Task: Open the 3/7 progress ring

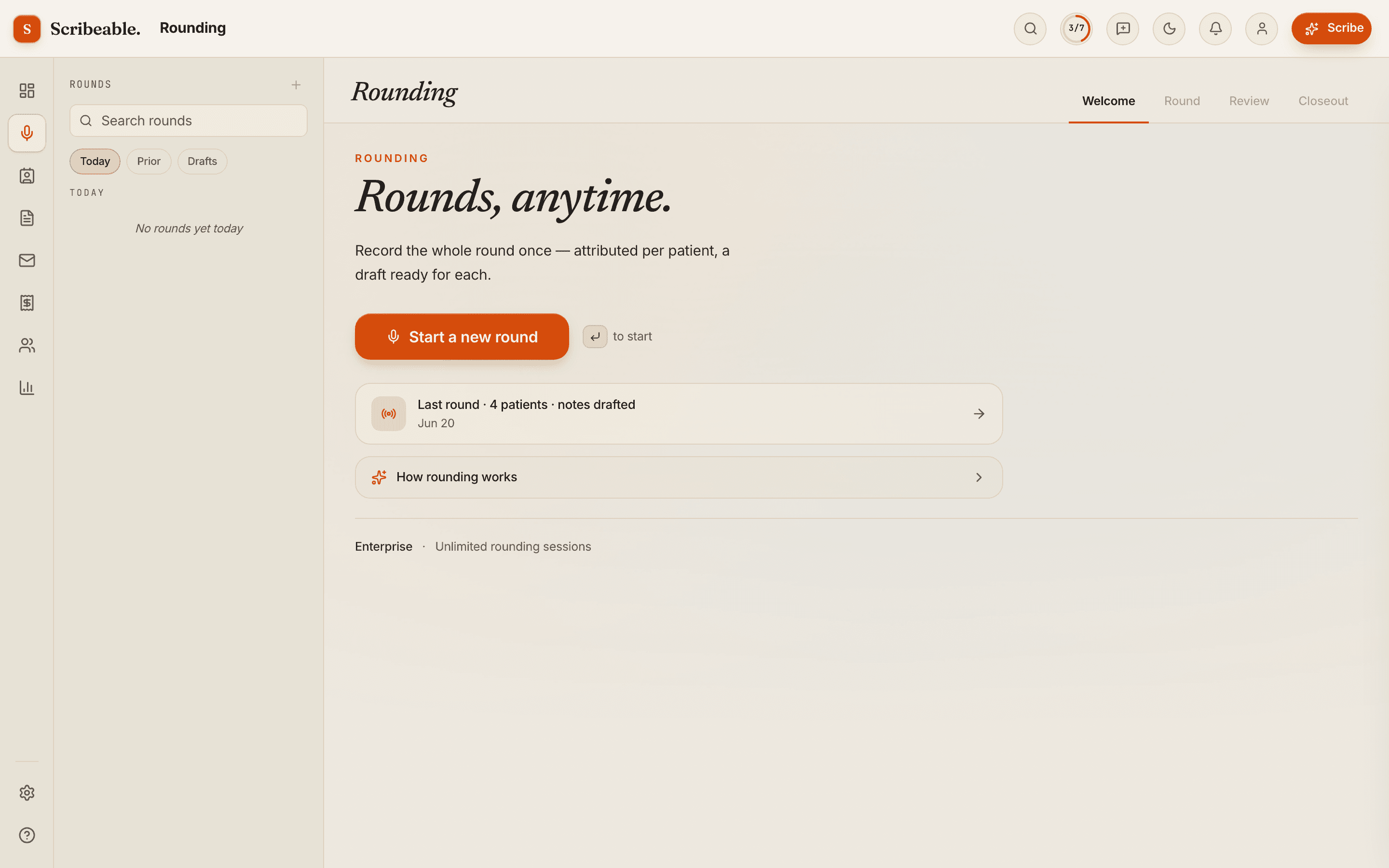Action: tap(1076, 29)
